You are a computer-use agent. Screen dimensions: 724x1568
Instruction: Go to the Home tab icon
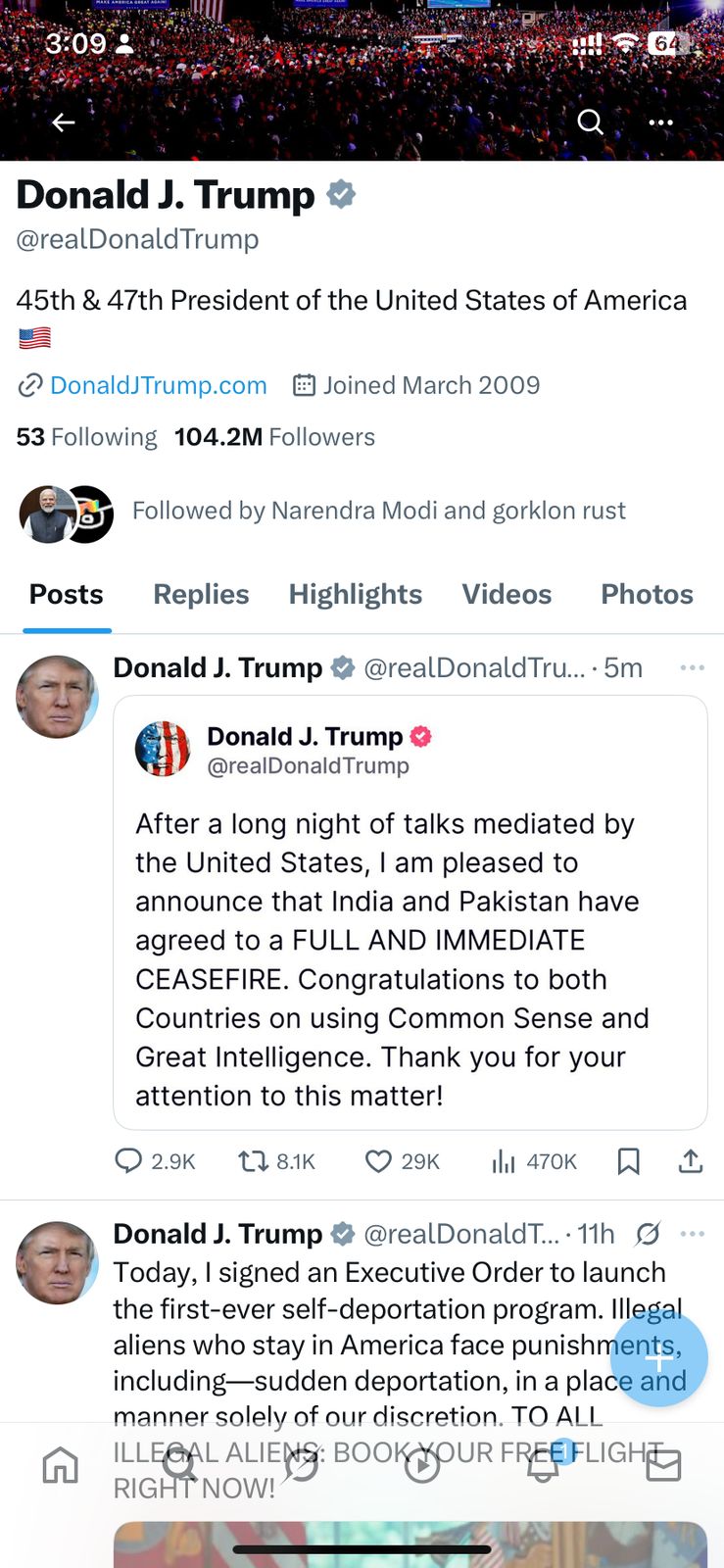[61, 1466]
